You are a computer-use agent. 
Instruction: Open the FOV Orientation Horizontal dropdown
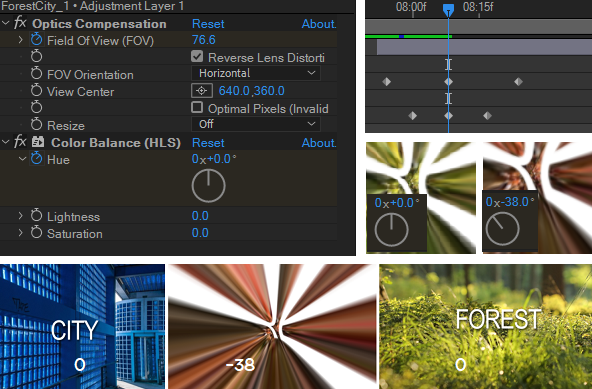(256, 73)
